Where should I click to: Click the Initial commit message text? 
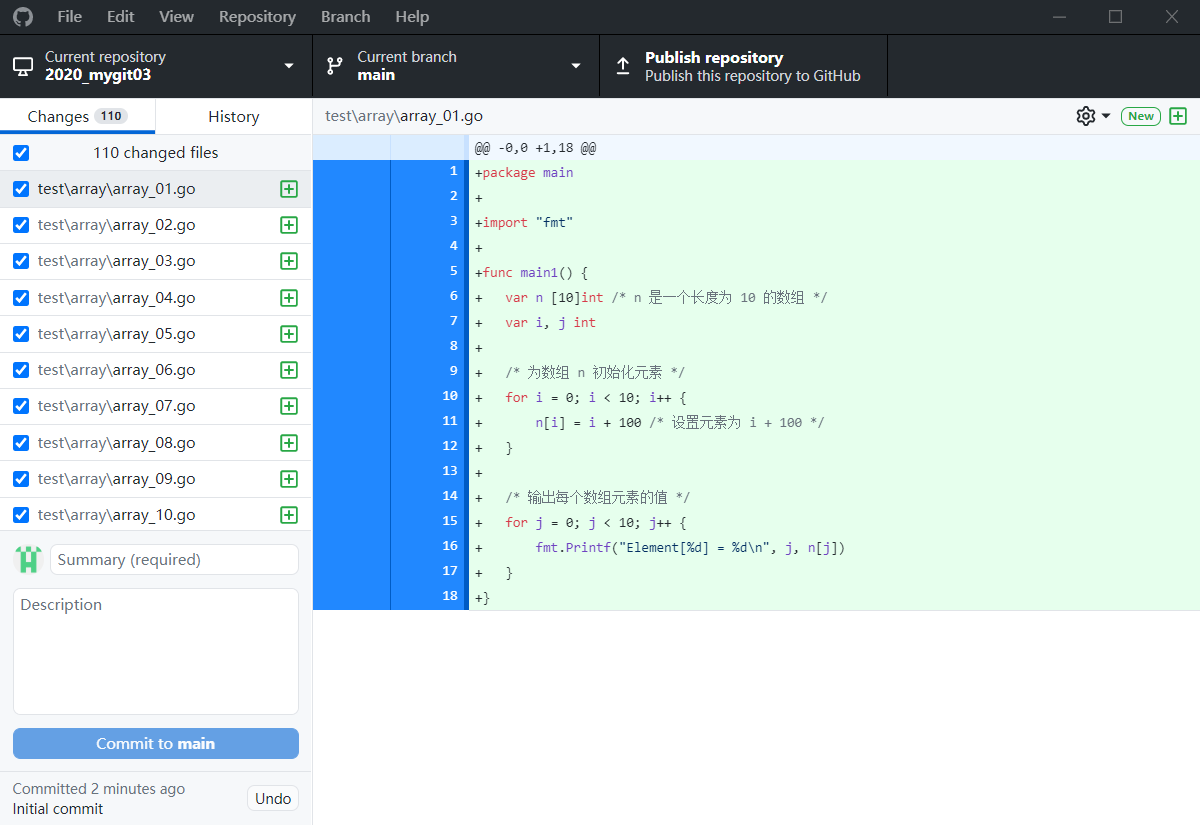click(58, 808)
